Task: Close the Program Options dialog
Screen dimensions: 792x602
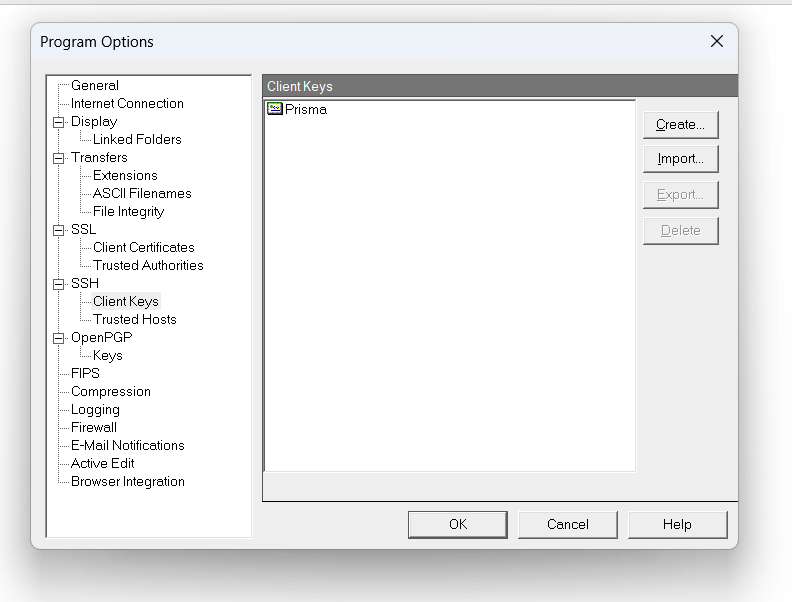Action: click(x=717, y=41)
